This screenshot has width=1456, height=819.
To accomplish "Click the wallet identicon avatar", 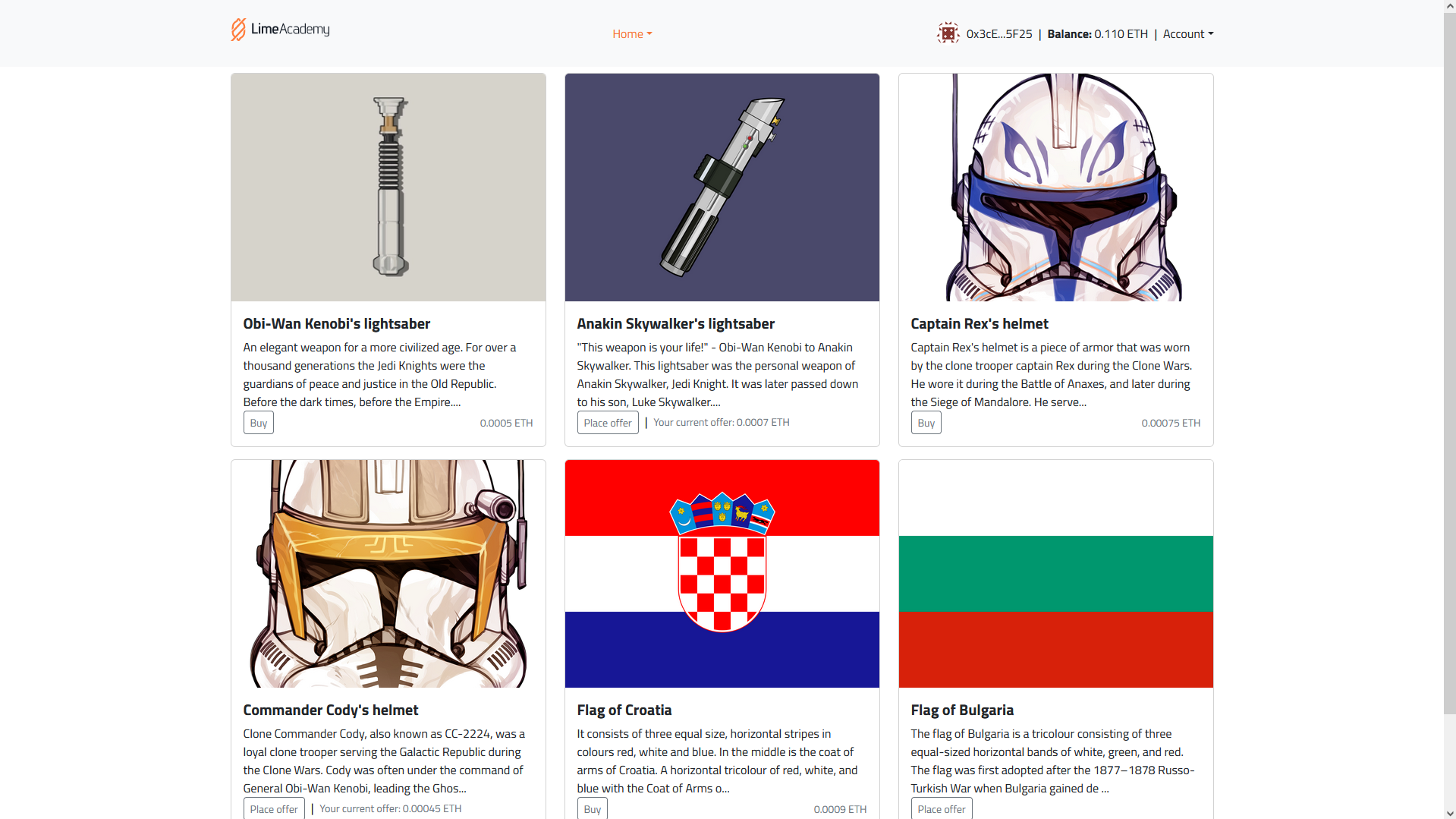I will pyautogui.click(x=948, y=33).
